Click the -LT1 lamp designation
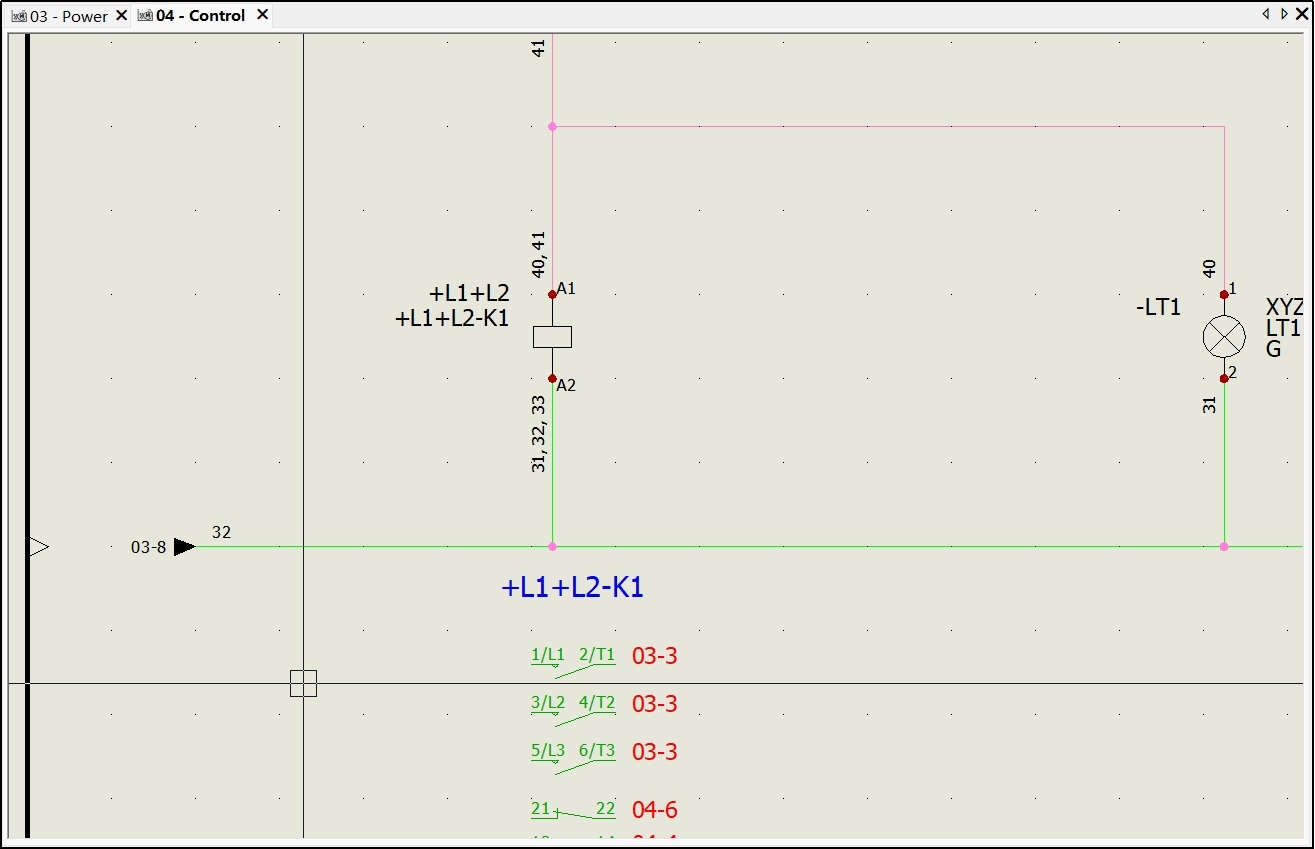 (1158, 308)
